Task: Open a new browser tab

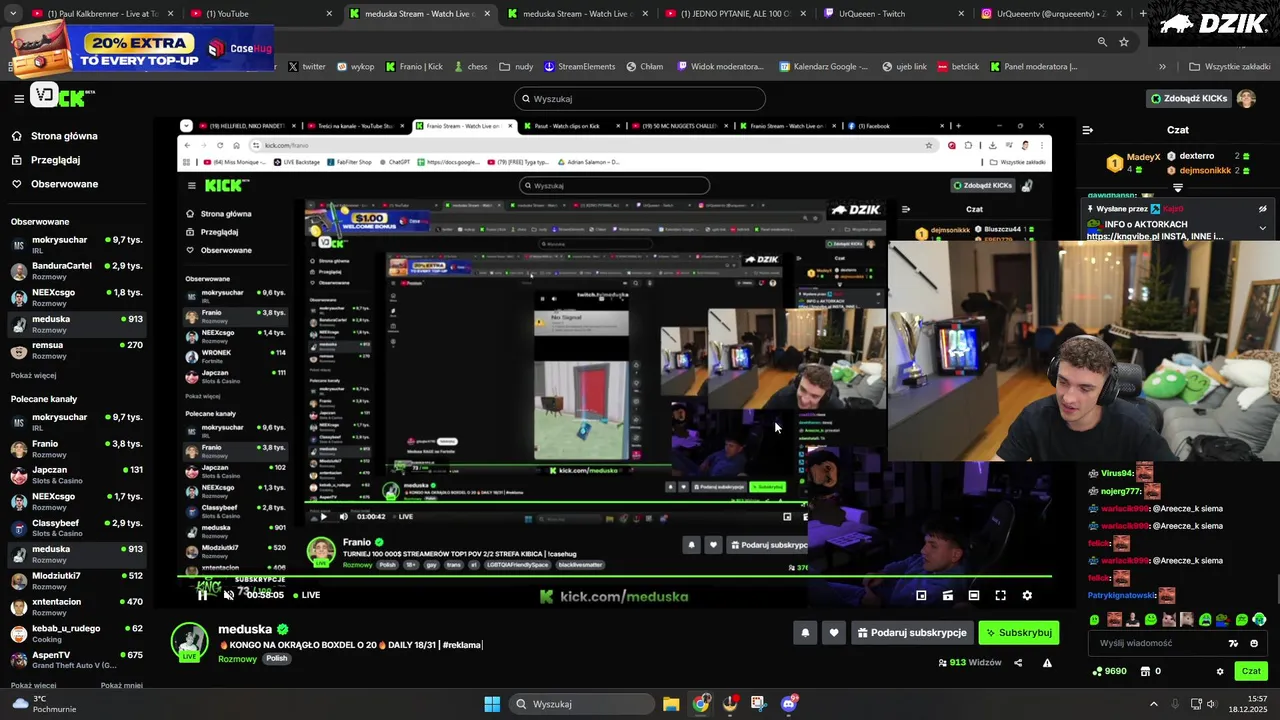Action: (x=1144, y=13)
